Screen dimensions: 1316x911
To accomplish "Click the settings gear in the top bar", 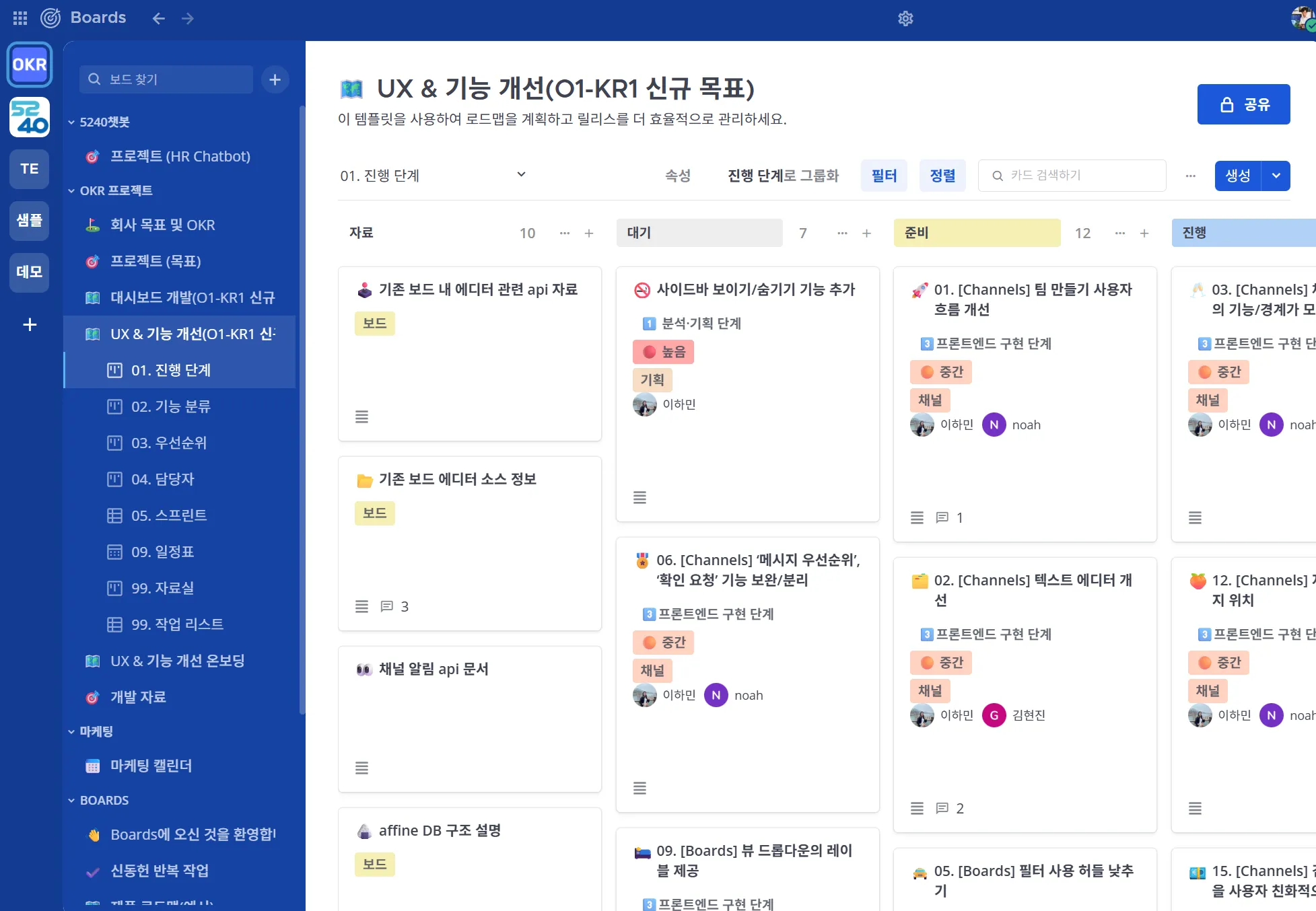I will tap(905, 19).
